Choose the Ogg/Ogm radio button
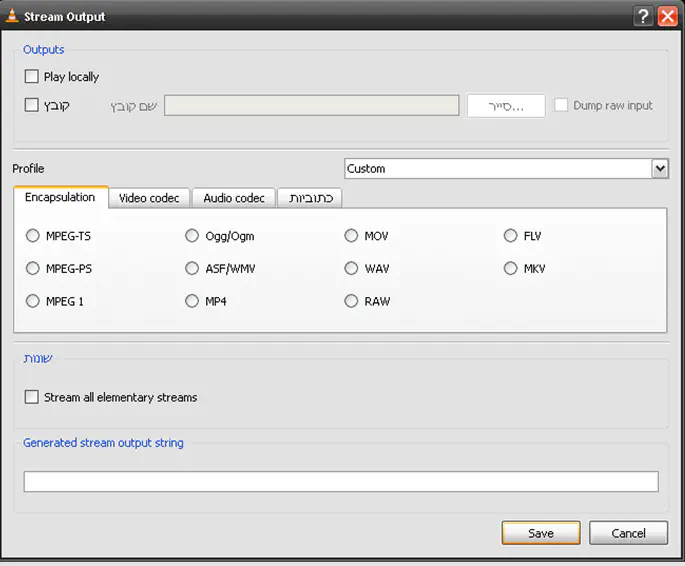The image size is (685, 566). point(192,236)
